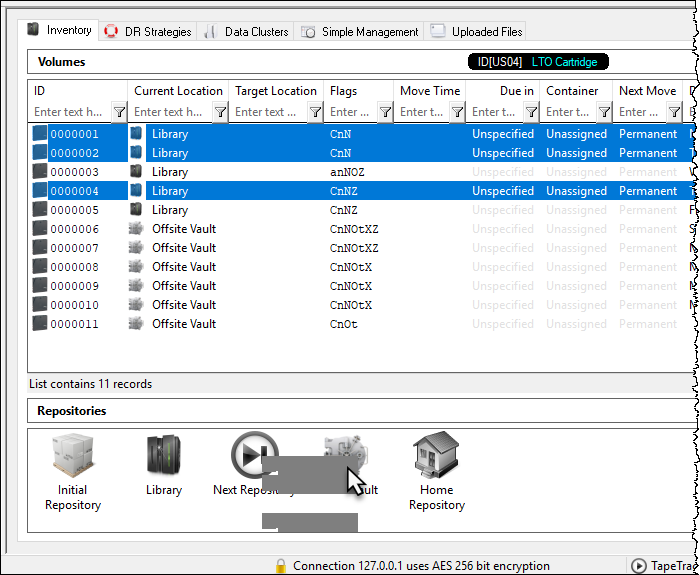Select Offsite Vault text in row 0000010

(x=184, y=304)
